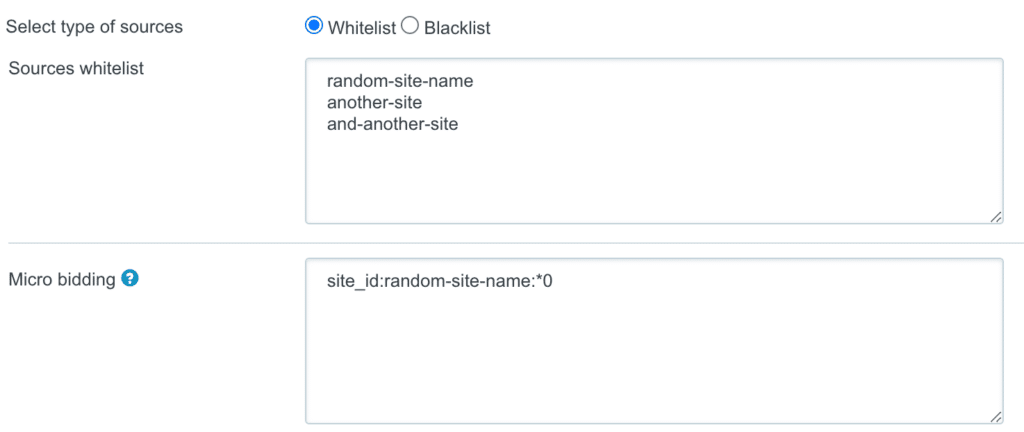Image resolution: width=1024 pixels, height=432 pixels.
Task: Click resize grip icon of Micro bidding textarea
Action: pos(996,417)
